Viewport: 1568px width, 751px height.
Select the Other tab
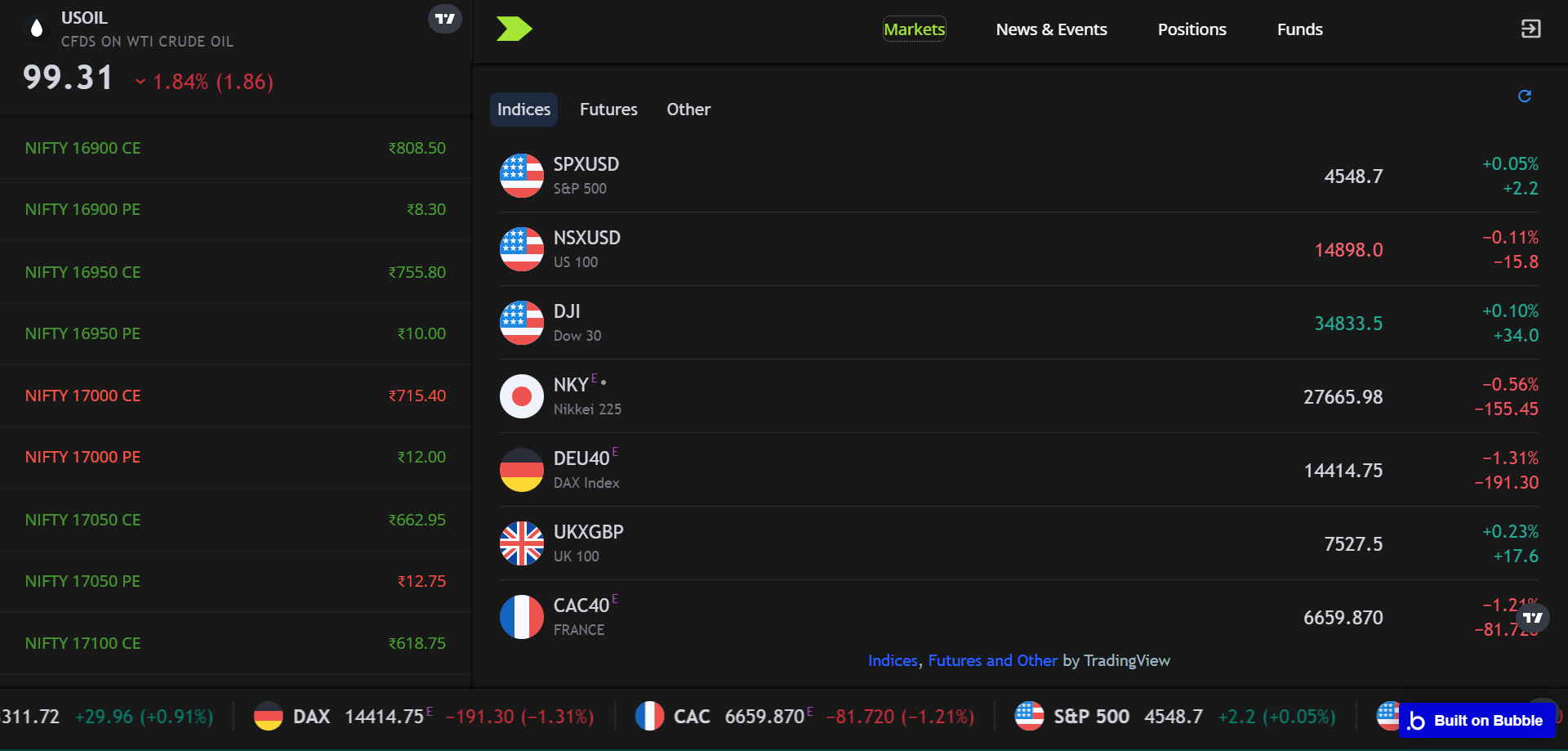[x=688, y=110]
